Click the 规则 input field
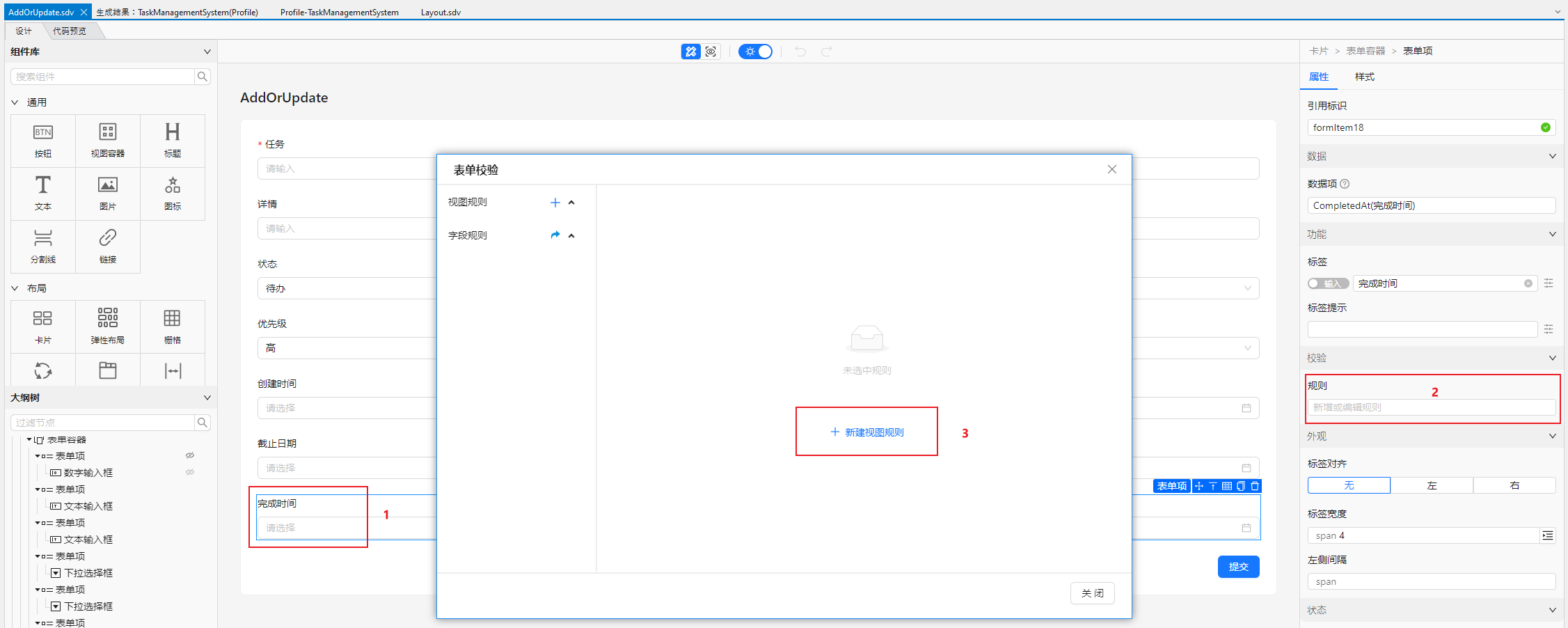The height and width of the screenshot is (628, 1568). click(x=1431, y=407)
